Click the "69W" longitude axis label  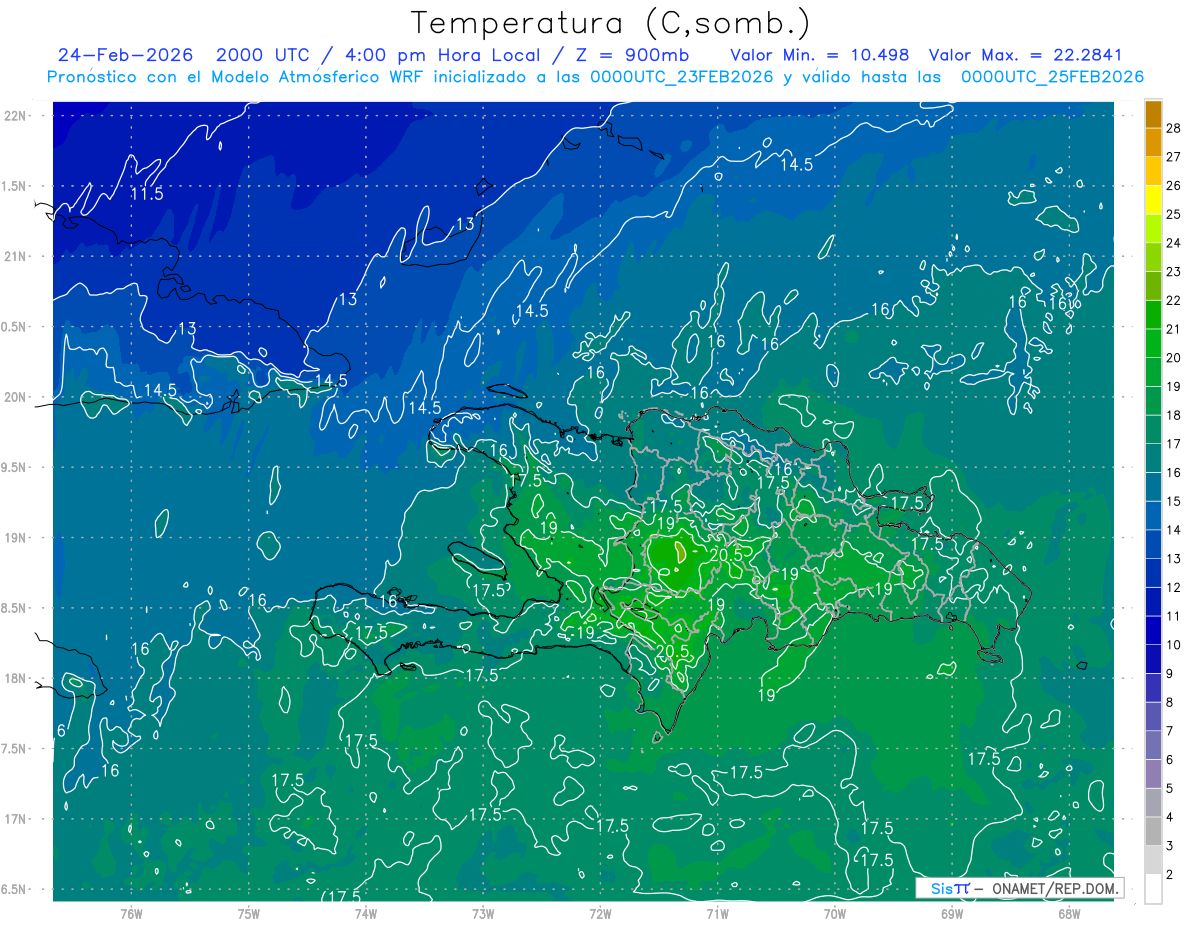point(952,914)
